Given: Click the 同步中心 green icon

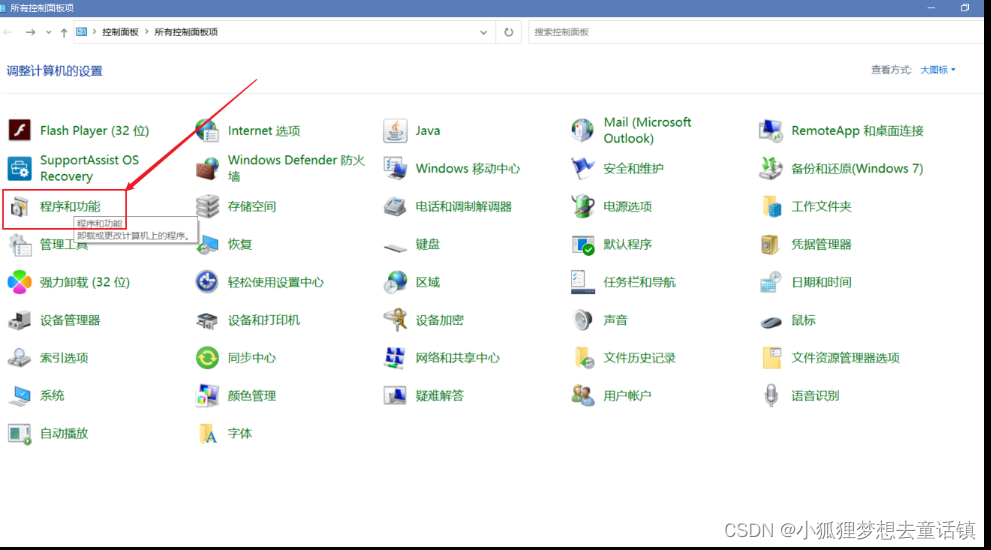Looking at the screenshot, I should tap(207, 358).
